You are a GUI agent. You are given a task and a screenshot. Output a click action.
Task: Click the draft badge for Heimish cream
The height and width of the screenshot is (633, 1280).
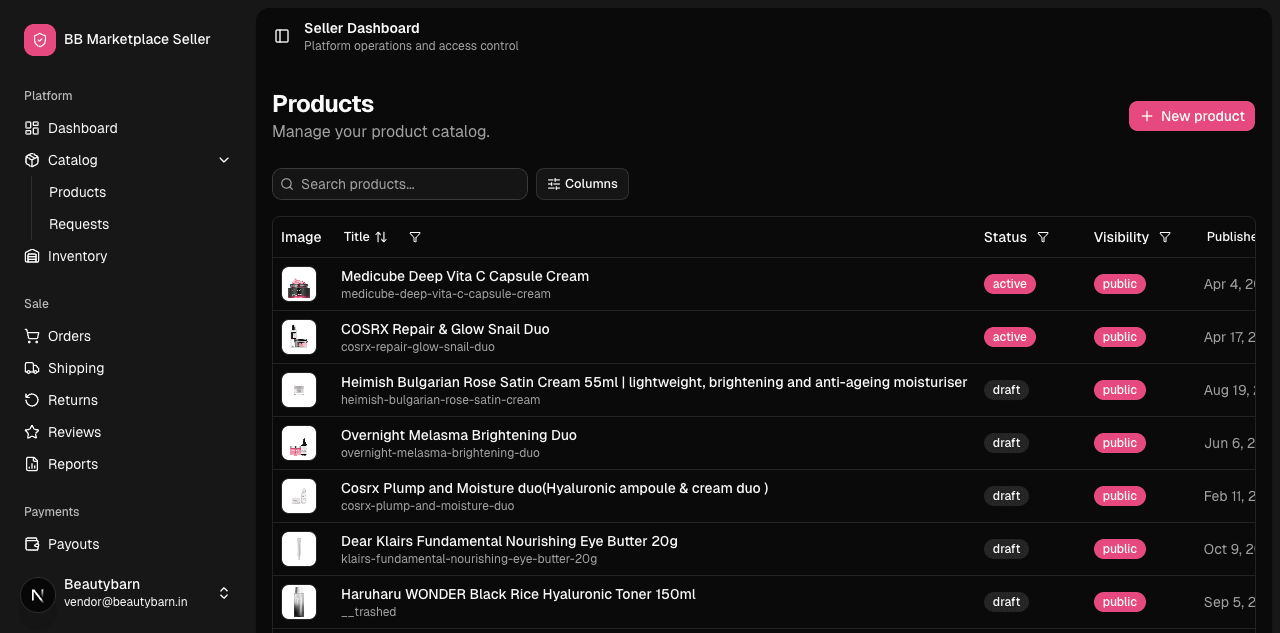(1006, 390)
